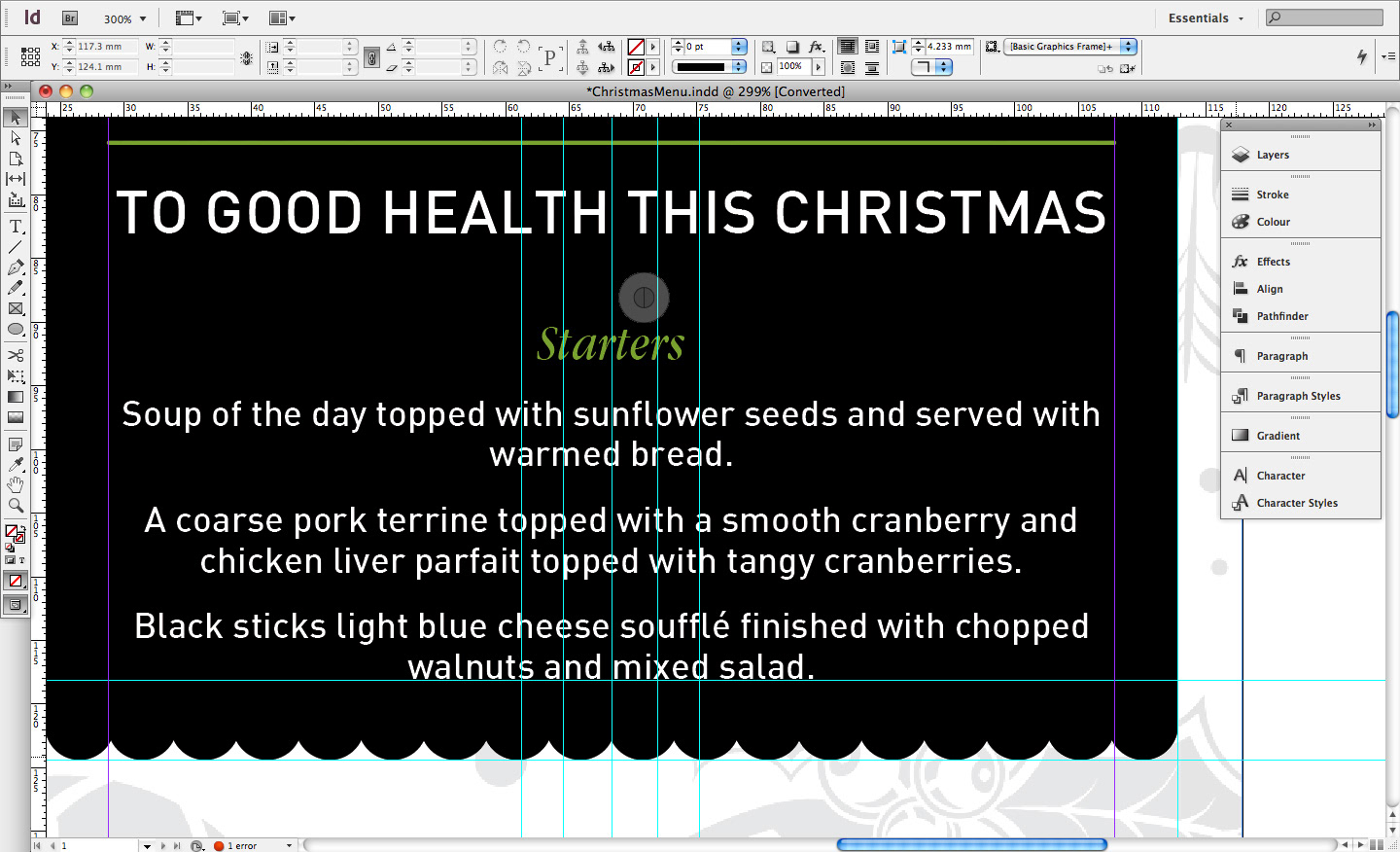This screenshot has height=852, width=1400.
Task: Open the Essentials workspace switcher
Action: click(1206, 18)
